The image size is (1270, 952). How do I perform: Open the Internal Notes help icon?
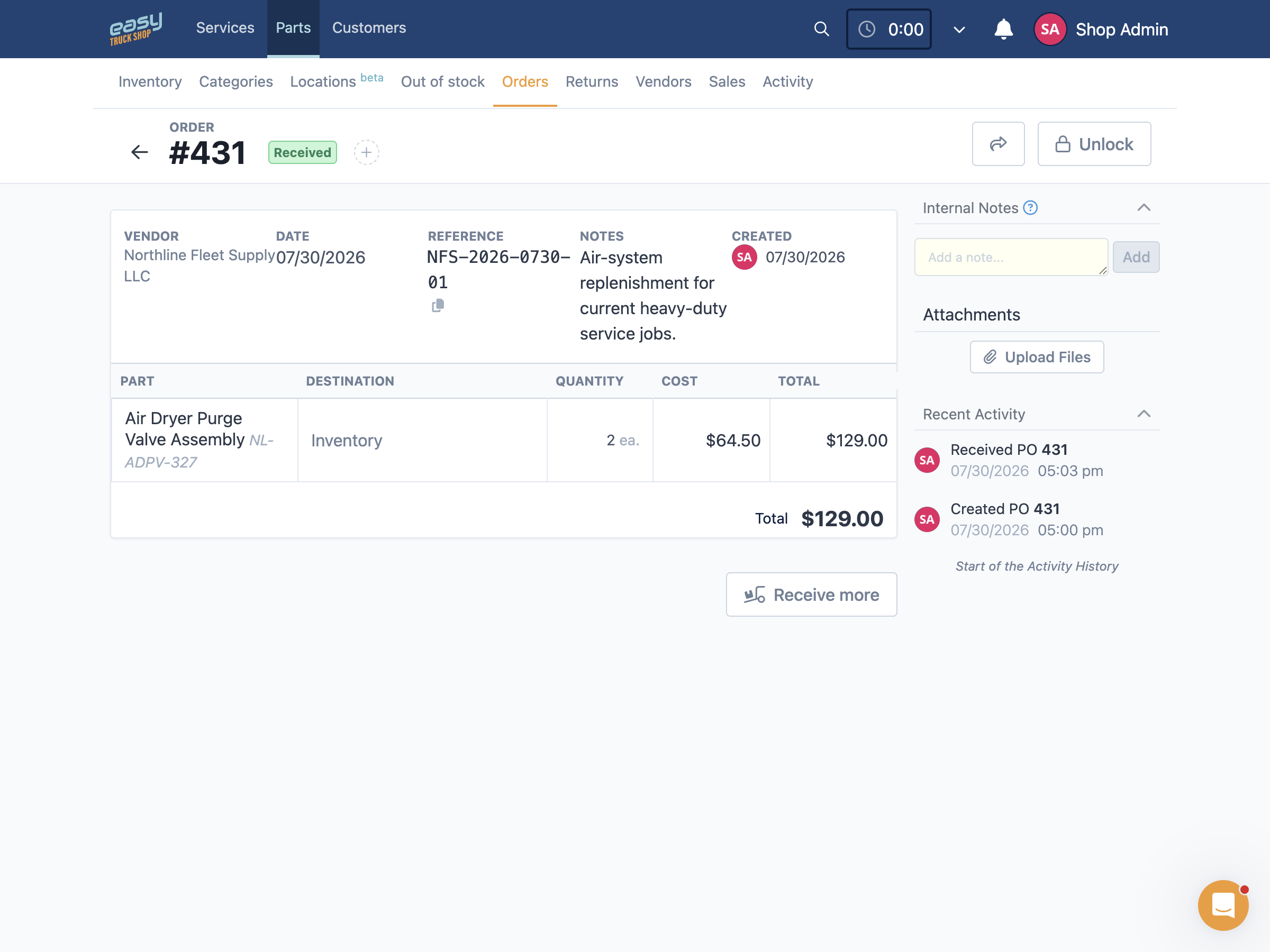point(1031,208)
